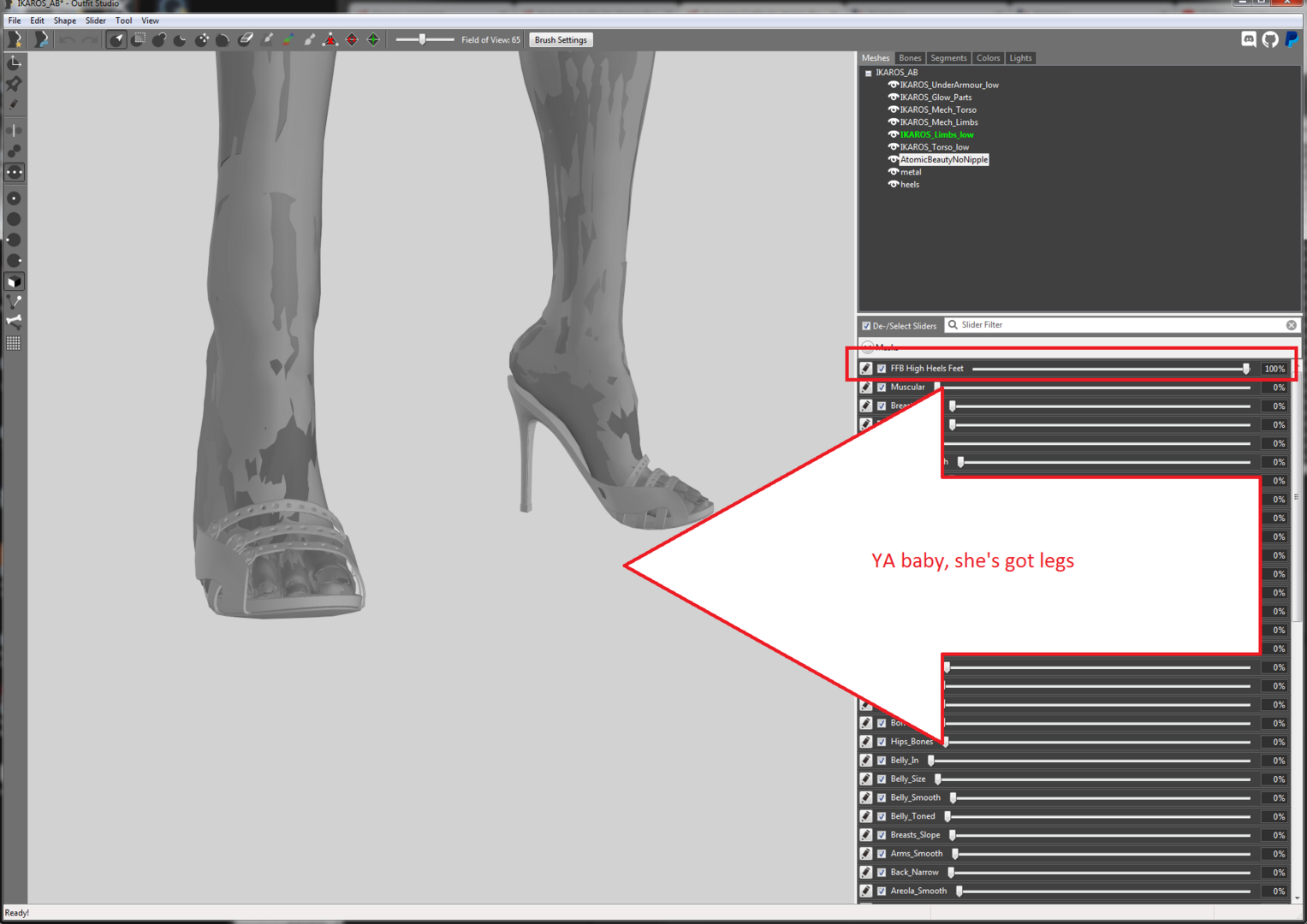Toggle the pushpin Pivot tool

[15, 84]
